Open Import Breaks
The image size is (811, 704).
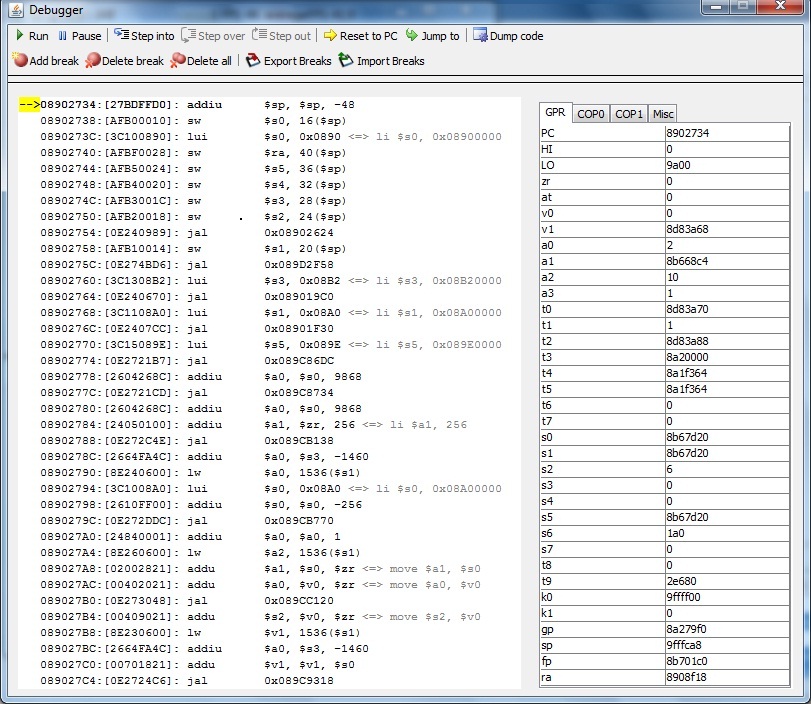tap(381, 61)
